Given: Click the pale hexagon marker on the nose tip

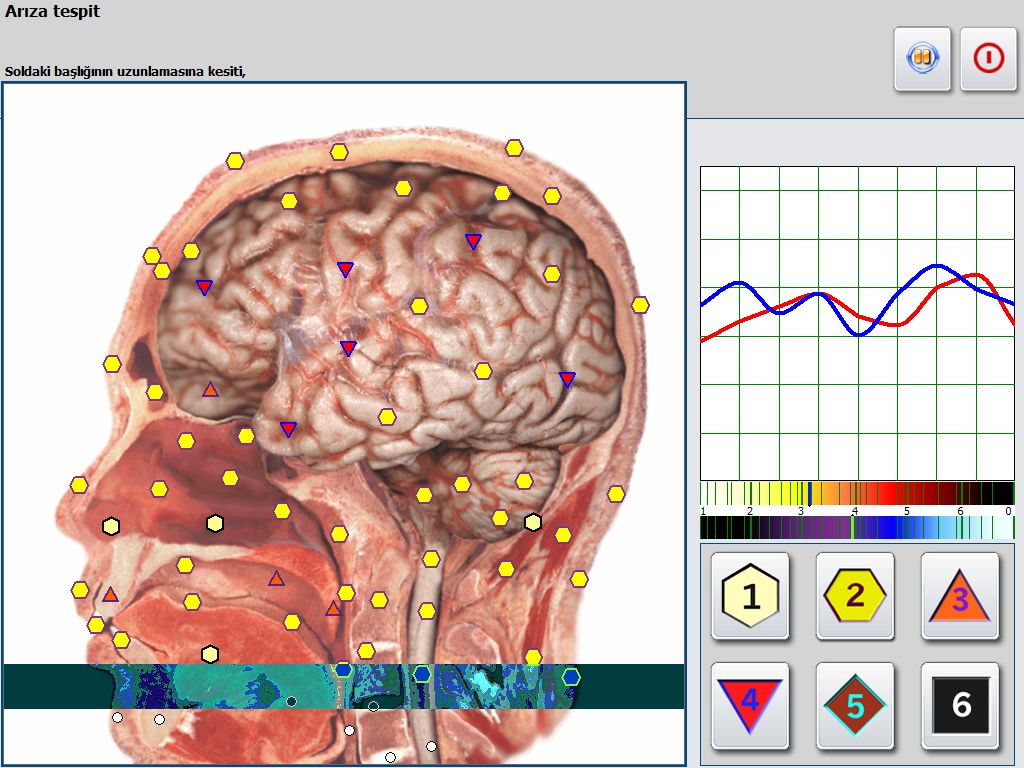Looking at the screenshot, I should pyautogui.click(x=110, y=526).
